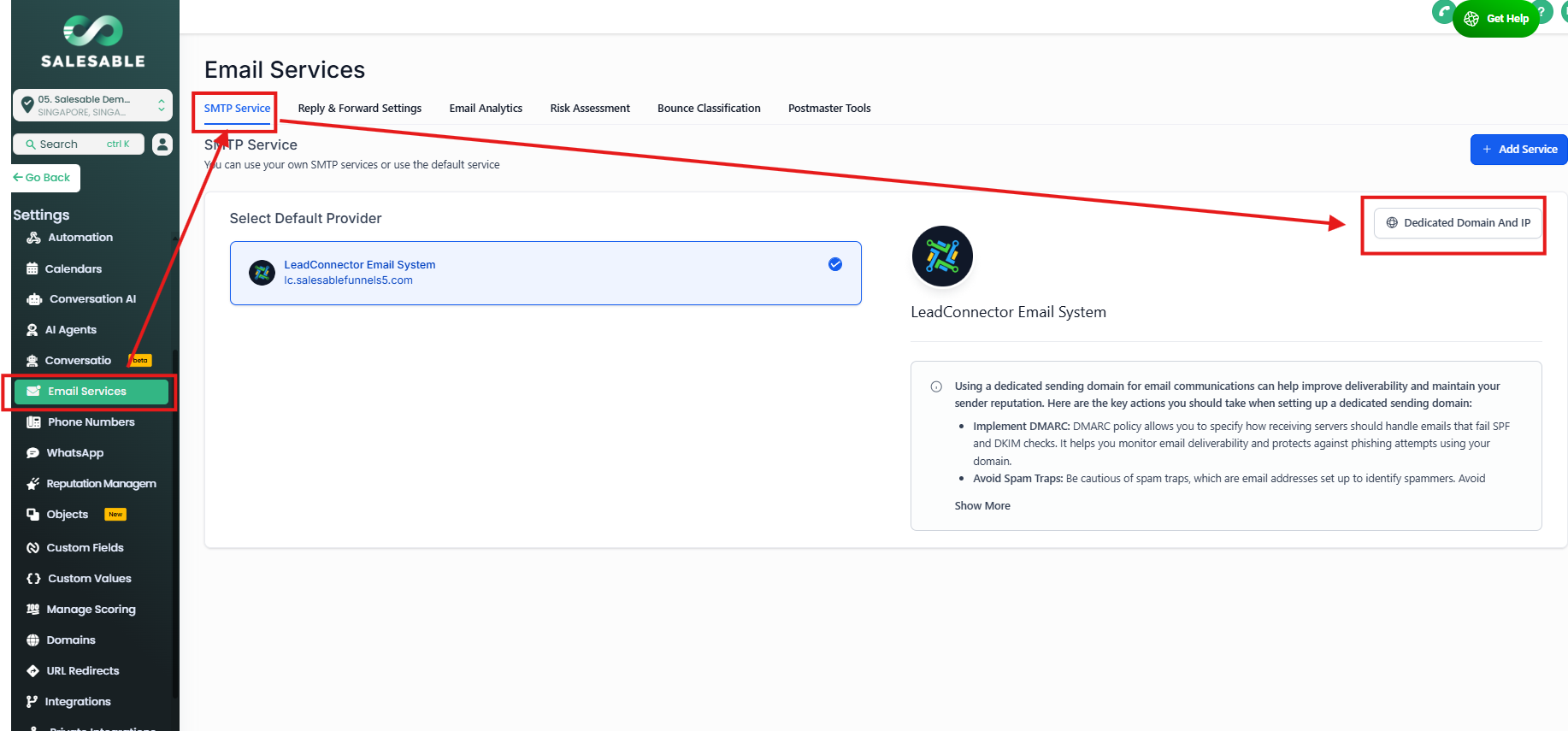Click small LeadConnector logo in provider card
The width and height of the screenshot is (1568, 731).
(262, 273)
